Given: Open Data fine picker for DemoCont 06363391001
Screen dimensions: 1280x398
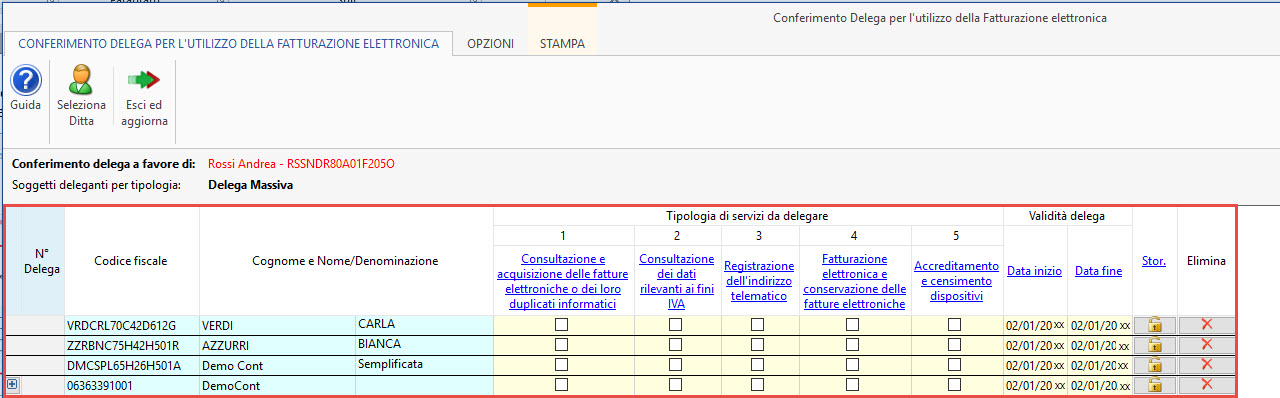Looking at the screenshot, I should point(1100,385).
